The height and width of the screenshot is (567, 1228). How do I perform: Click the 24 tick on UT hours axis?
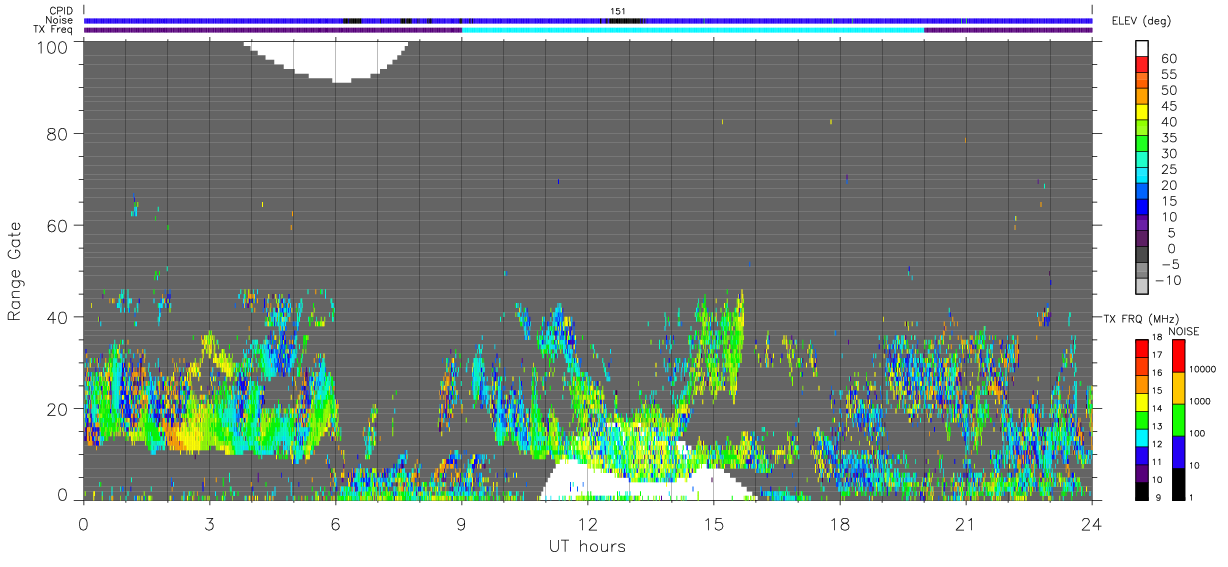1091,523
